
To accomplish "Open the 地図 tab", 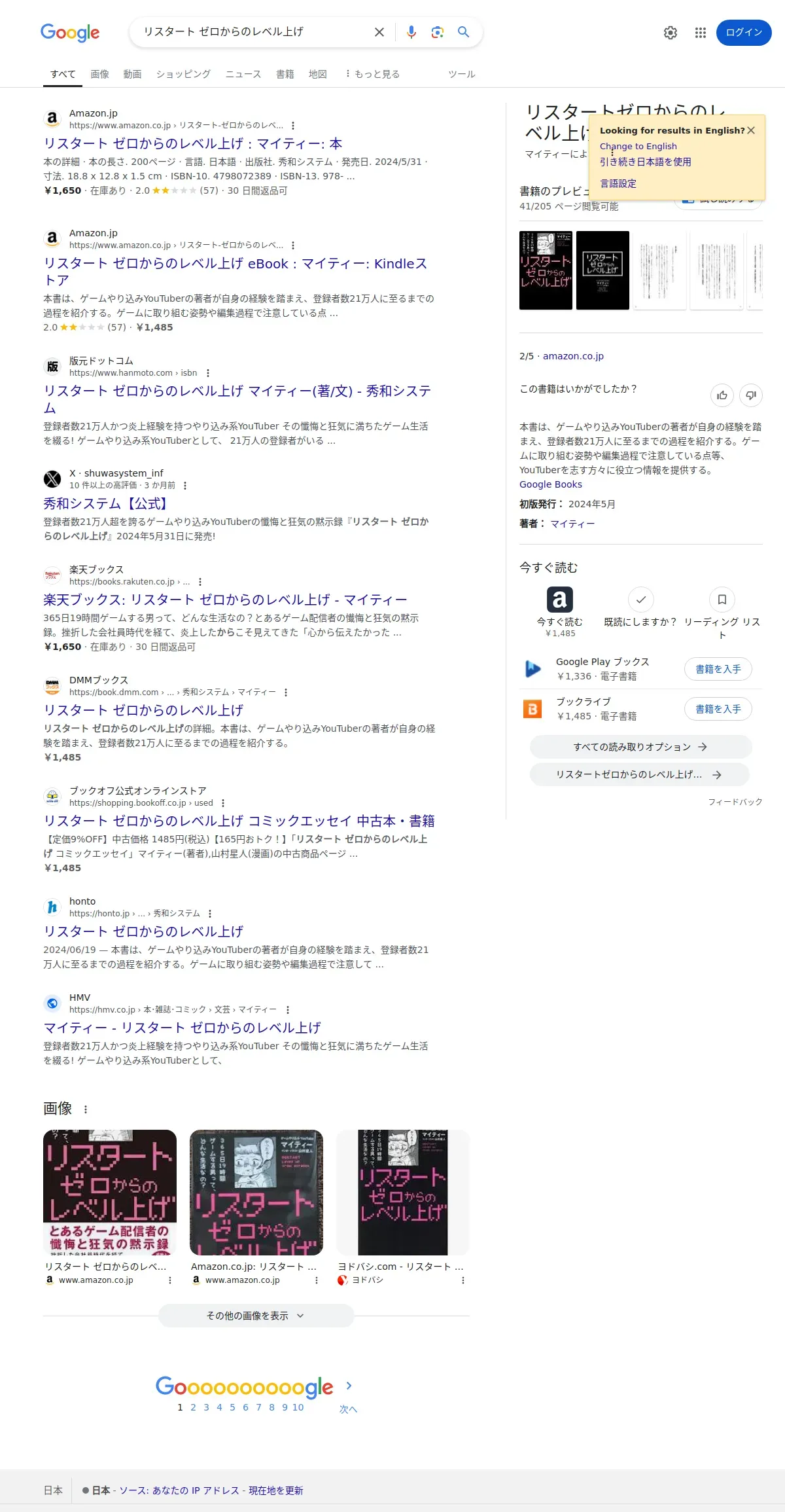I will [x=317, y=74].
